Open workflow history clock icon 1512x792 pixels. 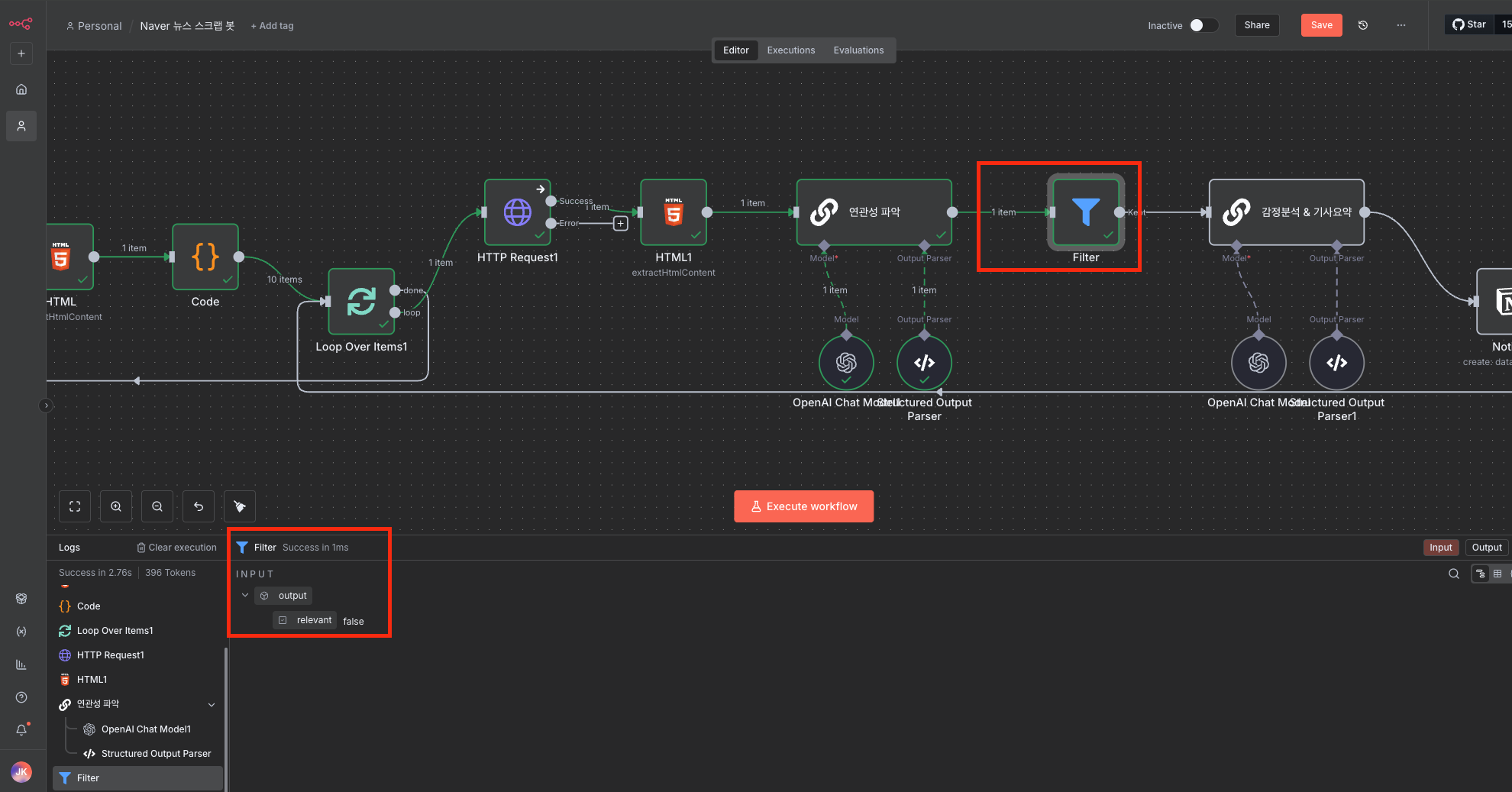tap(1363, 25)
